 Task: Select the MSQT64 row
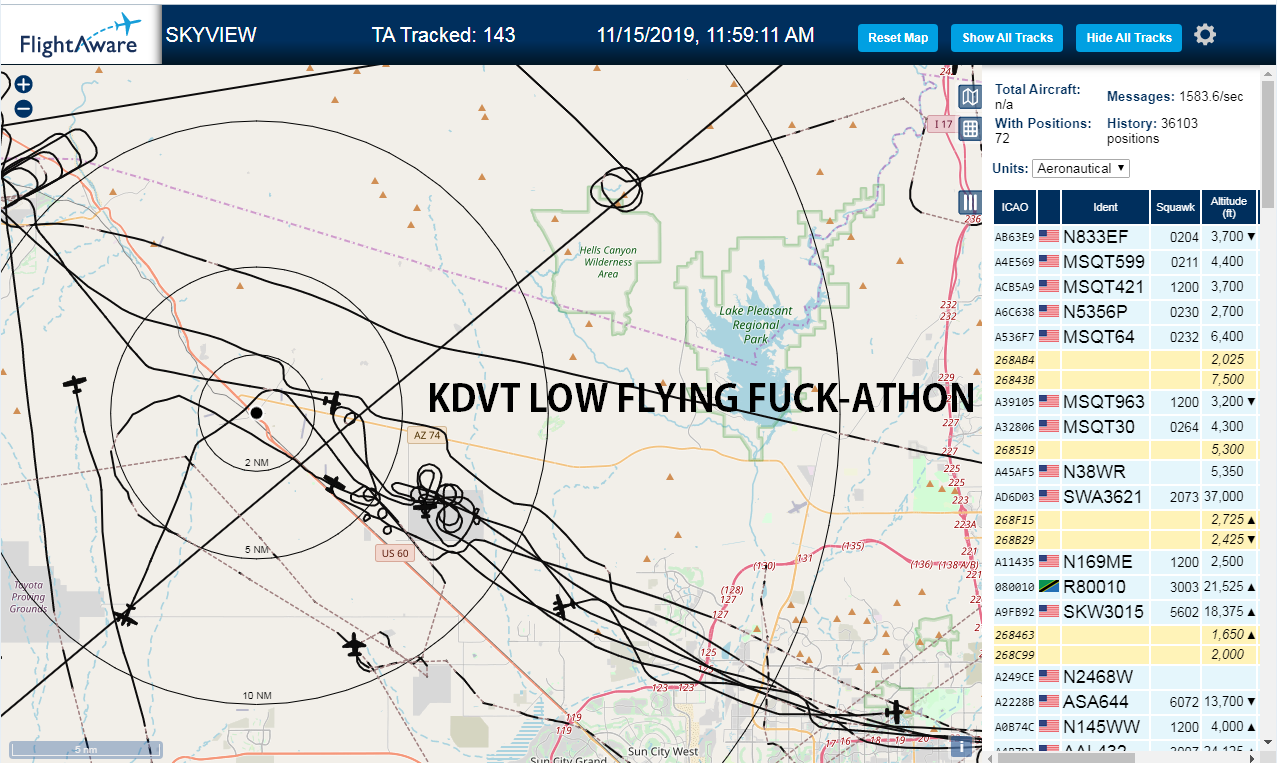[x=1126, y=337]
